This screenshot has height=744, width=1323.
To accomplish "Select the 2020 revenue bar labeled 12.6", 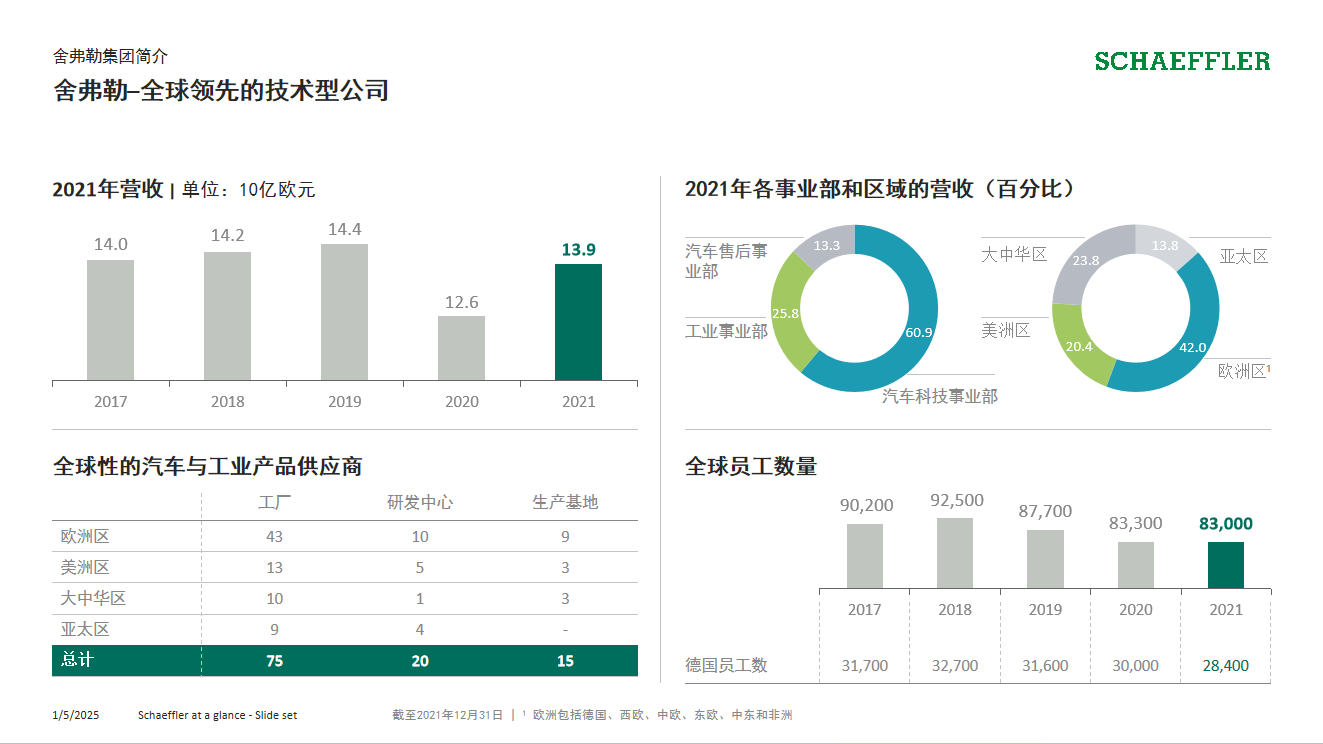I will 461,348.
